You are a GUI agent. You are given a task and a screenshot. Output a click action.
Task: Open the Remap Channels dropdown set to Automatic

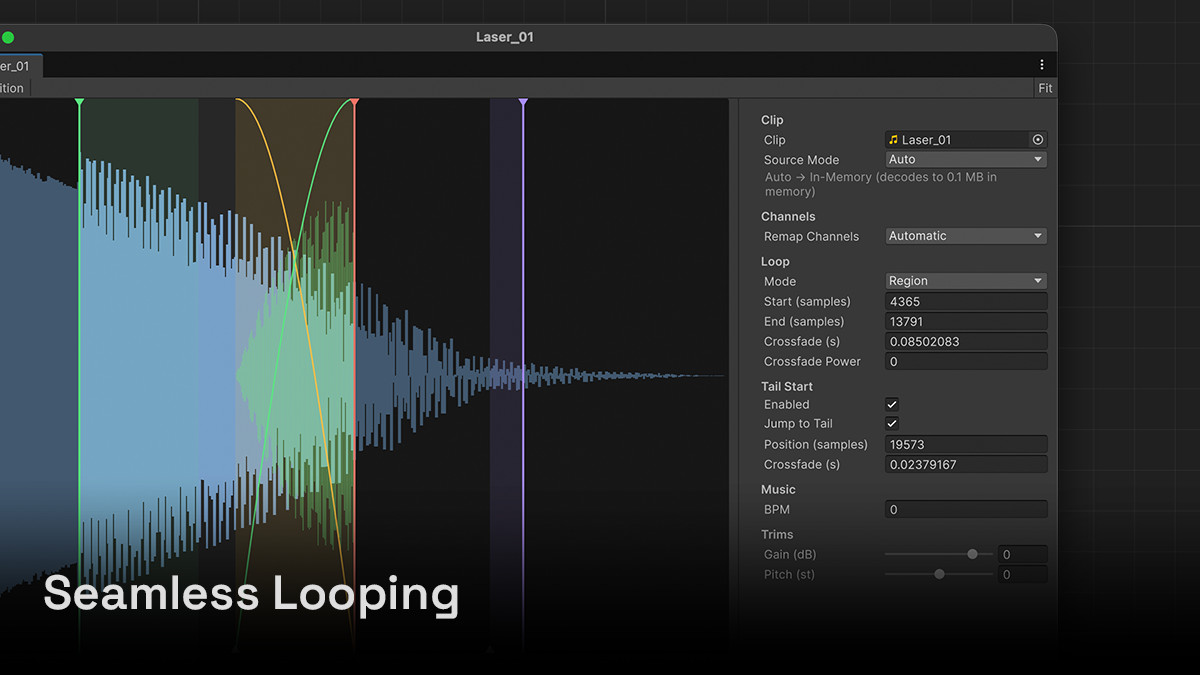click(966, 236)
